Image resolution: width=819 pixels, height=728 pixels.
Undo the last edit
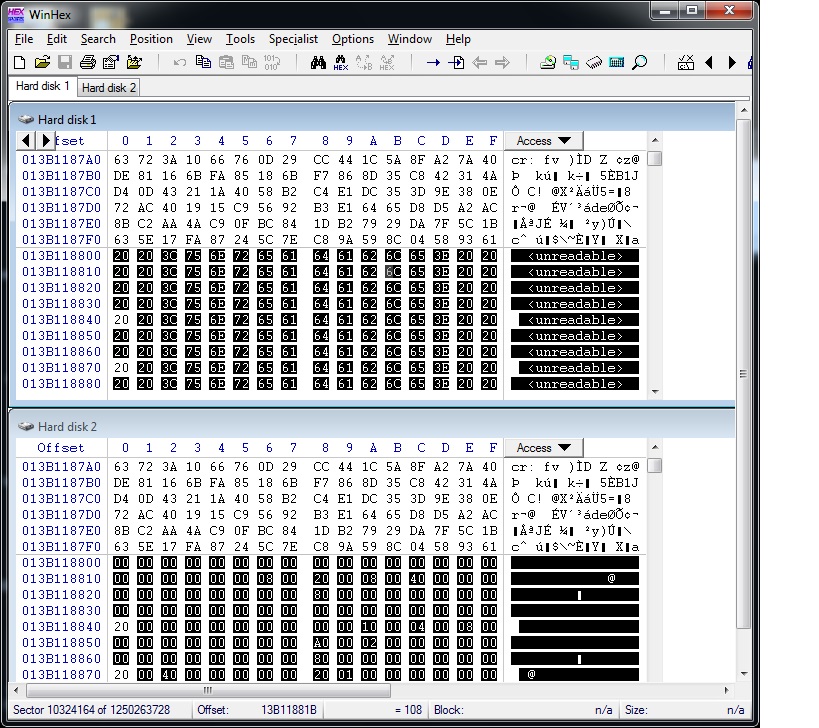coord(180,61)
